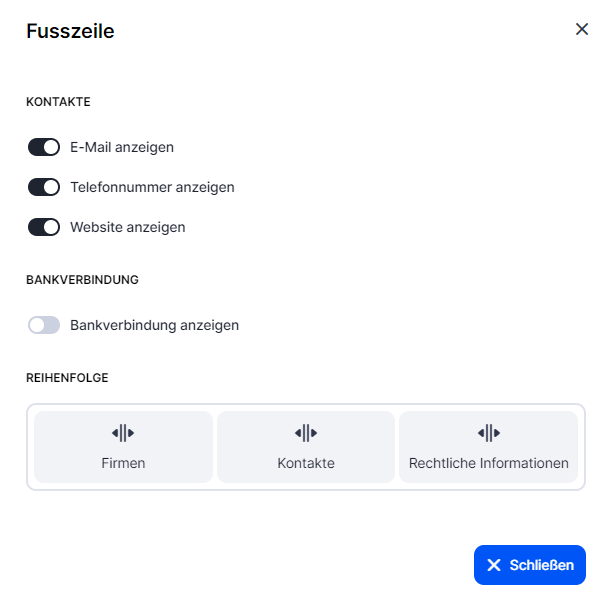Turn off the Telefonnummer anzeigen switch
The height and width of the screenshot is (613, 613).
point(44,187)
